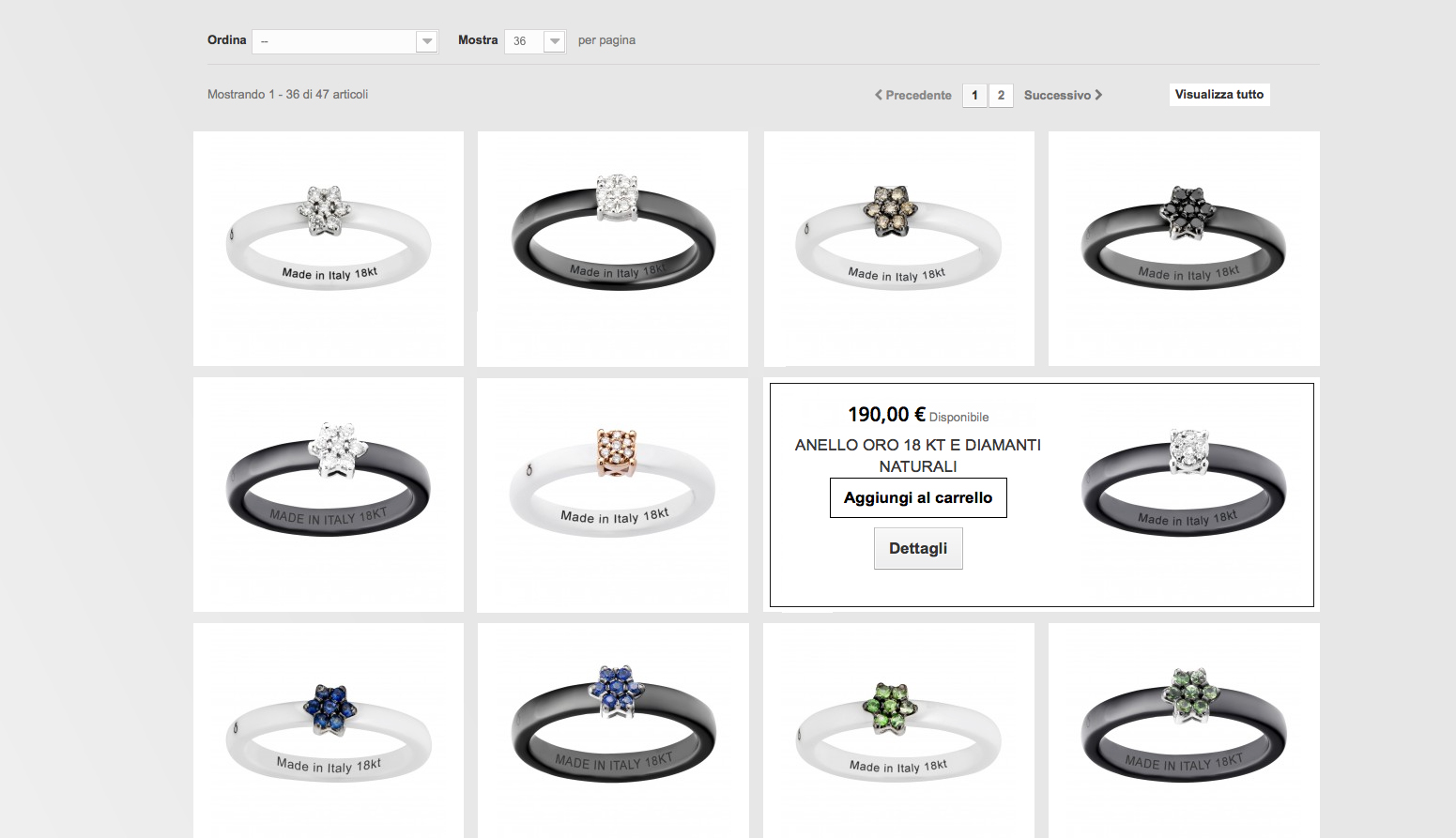The image size is (1456, 838).
Task: Add the ring to cart with Aggiungi al carrello
Action: pyautogui.click(x=918, y=497)
